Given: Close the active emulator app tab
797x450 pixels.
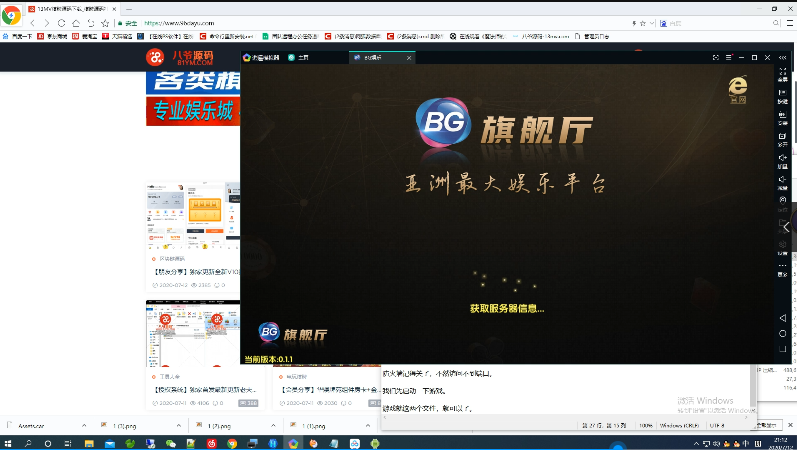Looking at the screenshot, I should tap(409, 57).
